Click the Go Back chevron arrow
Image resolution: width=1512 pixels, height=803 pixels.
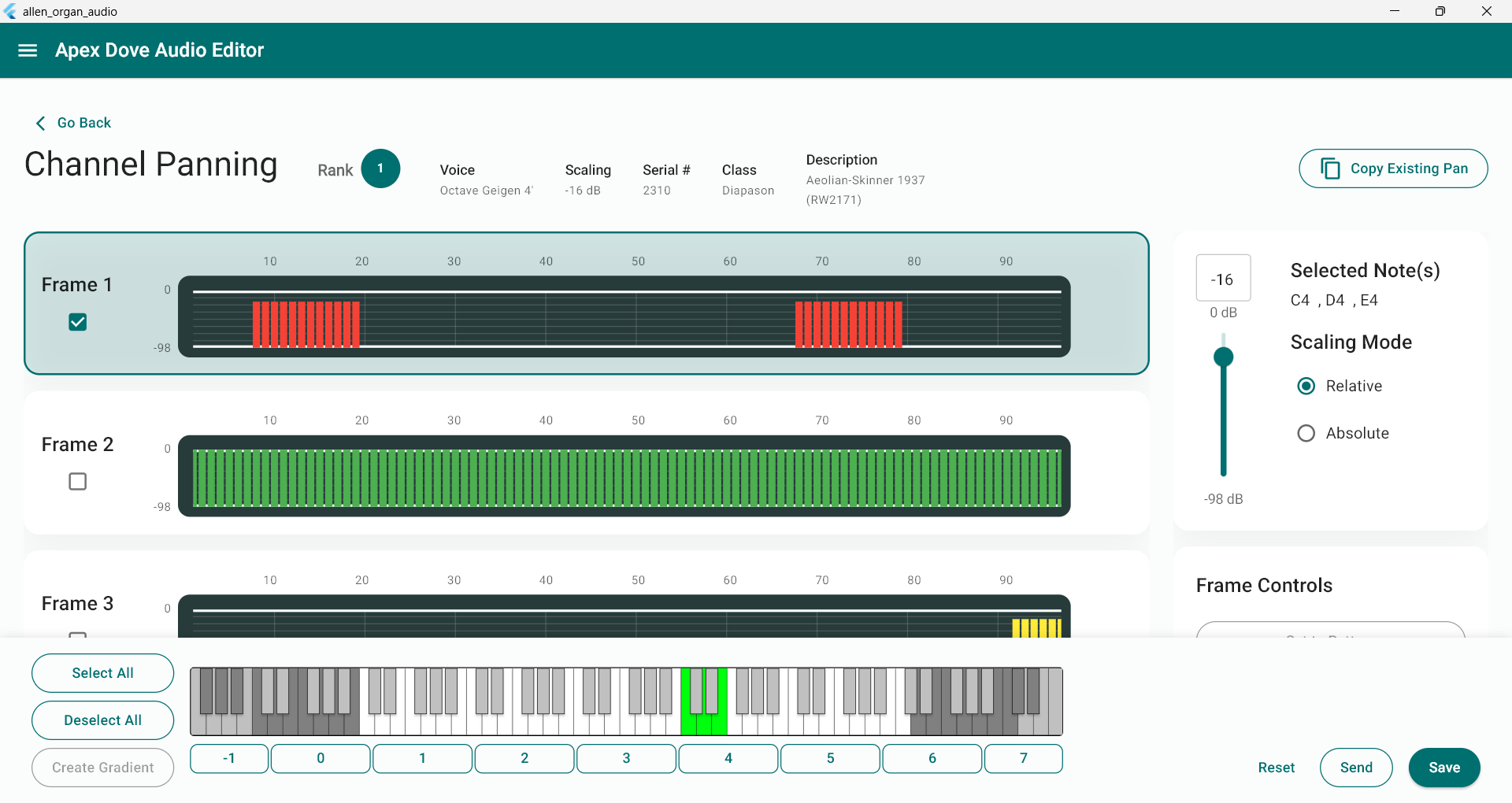(40, 123)
